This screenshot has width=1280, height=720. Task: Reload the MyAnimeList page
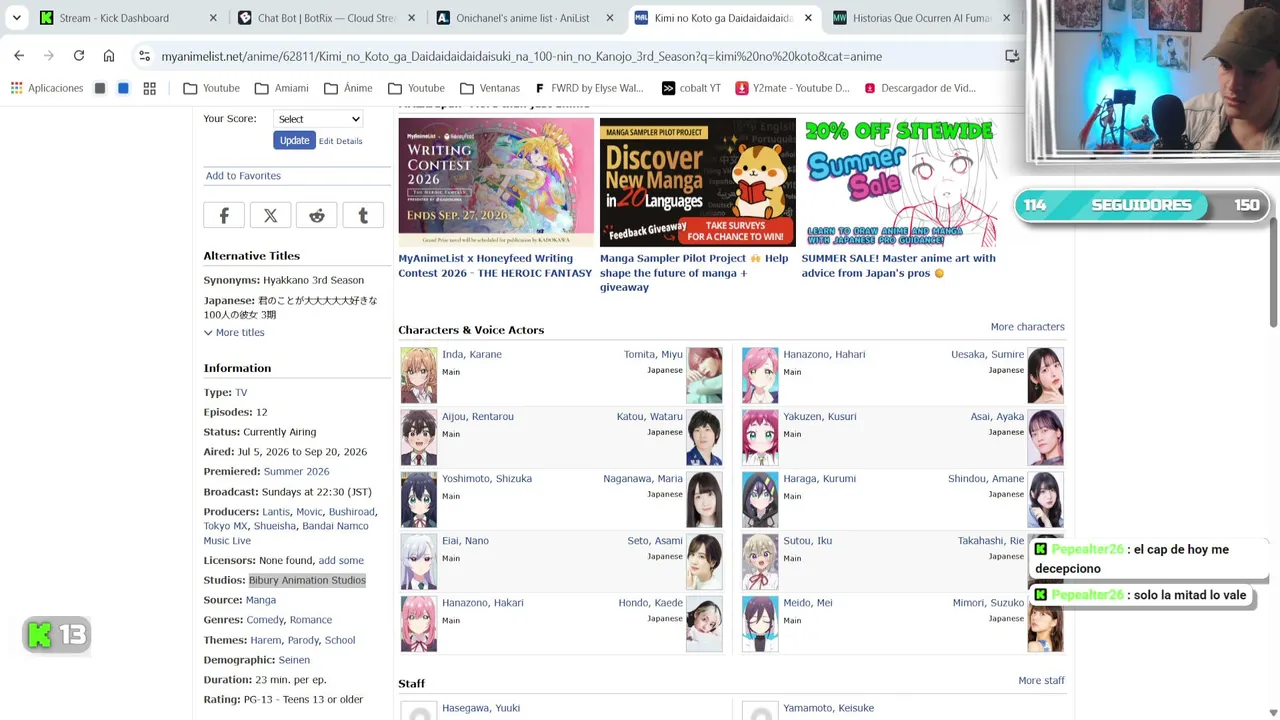79,56
